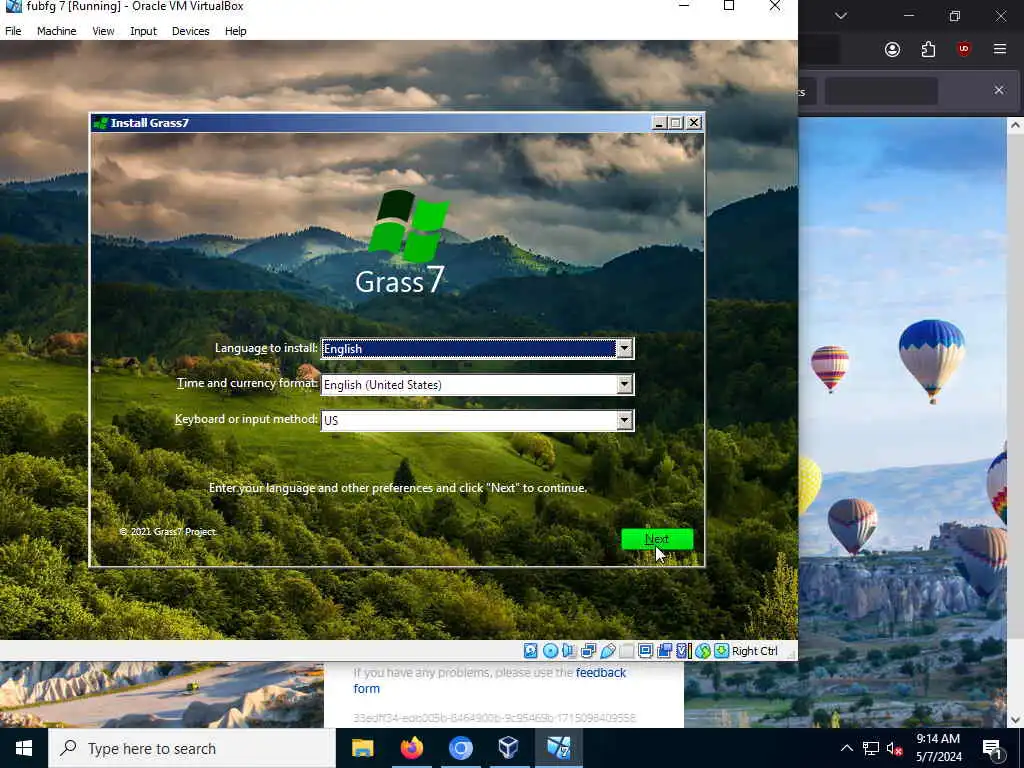1024x768 pixels.
Task: Click the Type here to search box
Action: 192,748
